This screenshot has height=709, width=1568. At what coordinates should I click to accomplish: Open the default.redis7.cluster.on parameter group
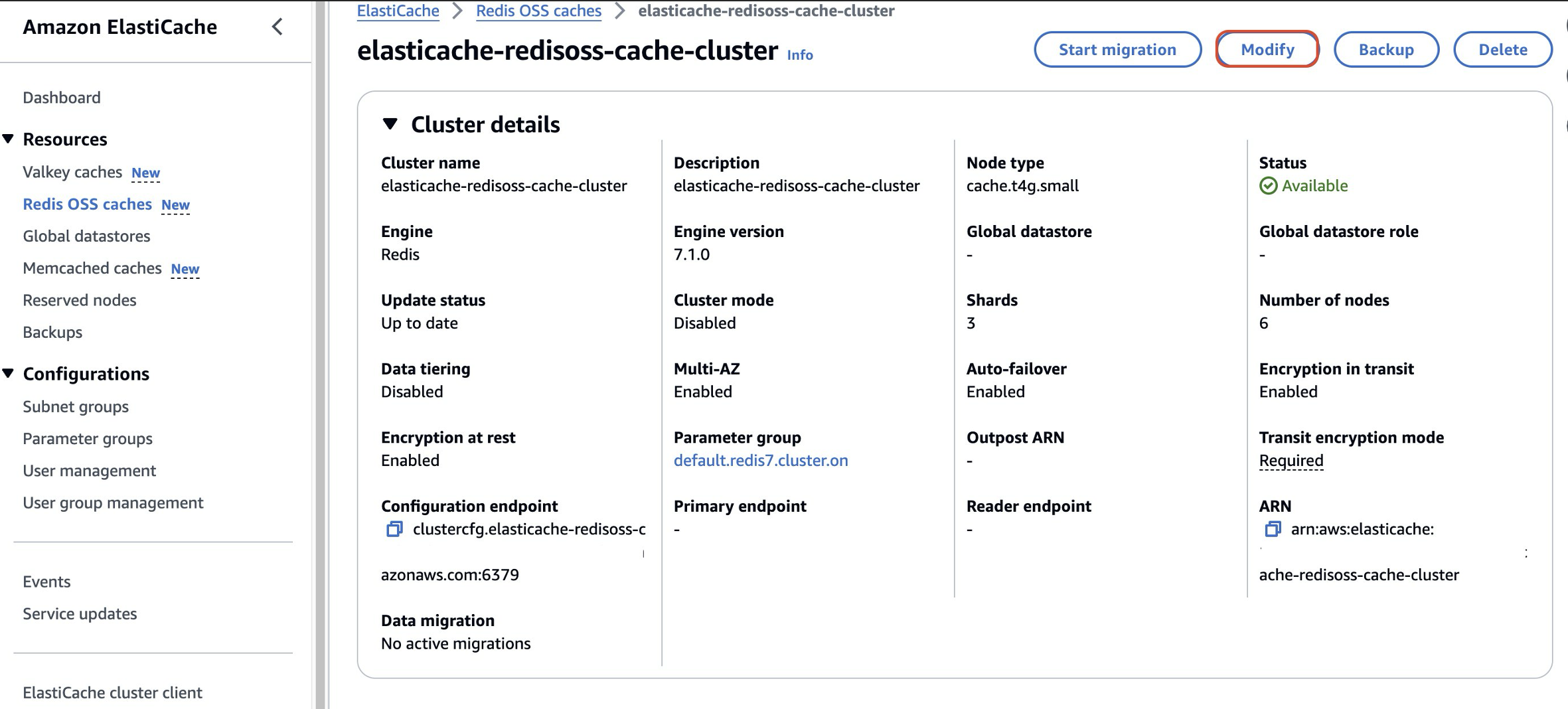(x=760, y=460)
